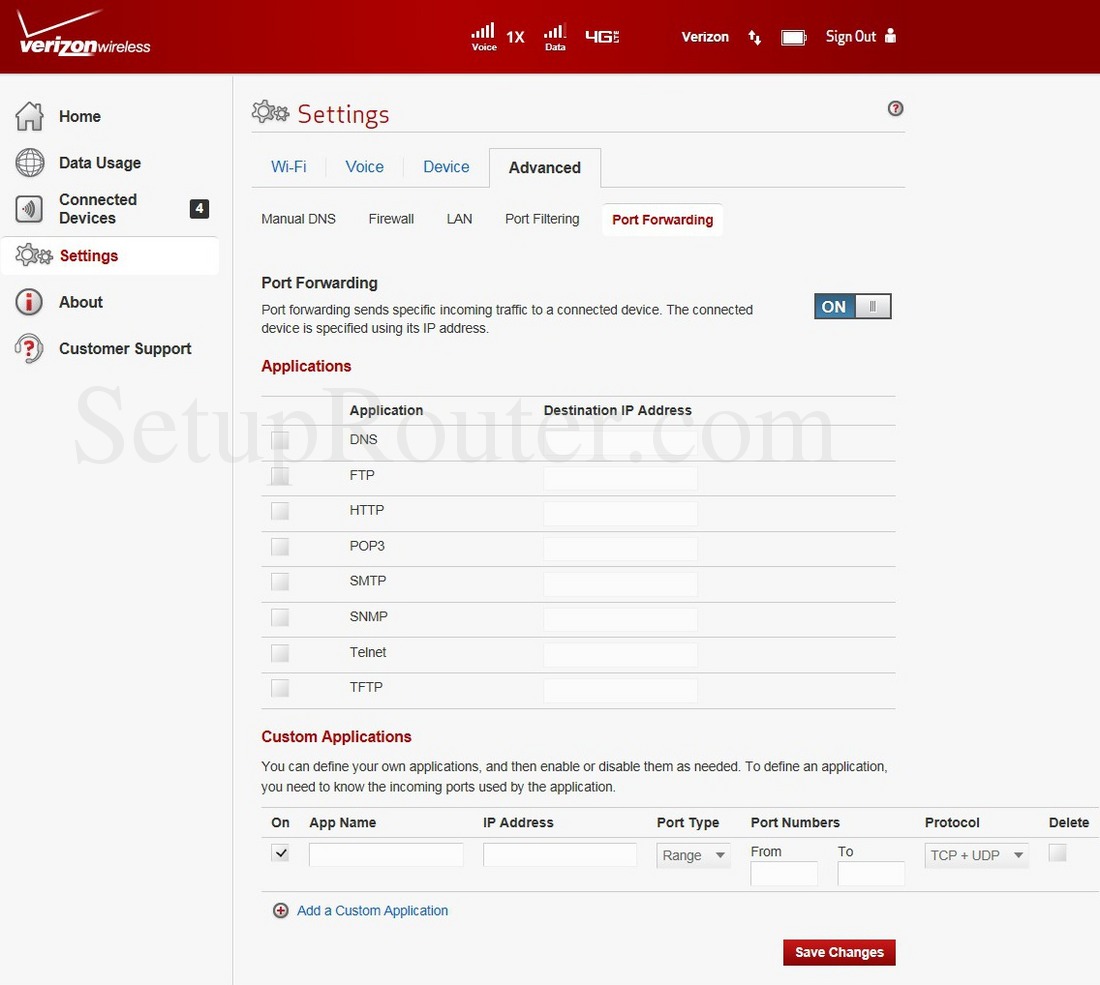The width and height of the screenshot is (1100, 985).
Task: Click the Save Changes button
Action: pos(839,952)
